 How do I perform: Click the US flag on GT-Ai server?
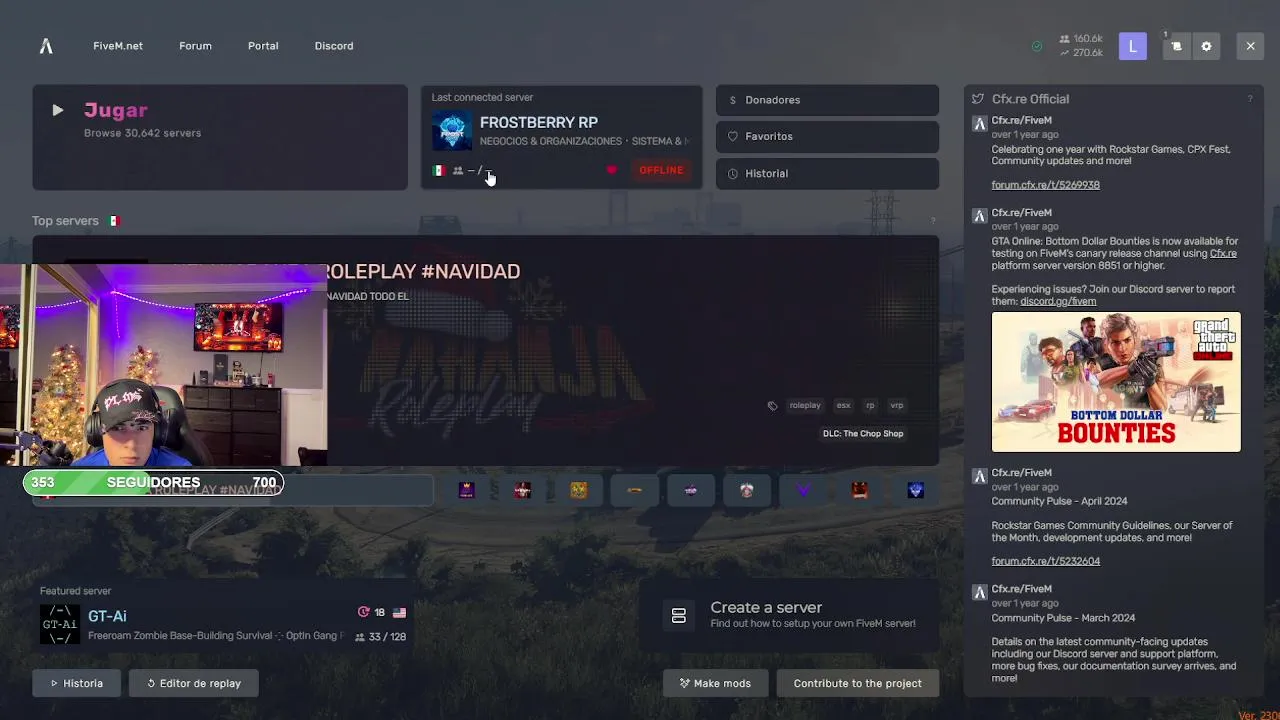click(x=399, y=613)
